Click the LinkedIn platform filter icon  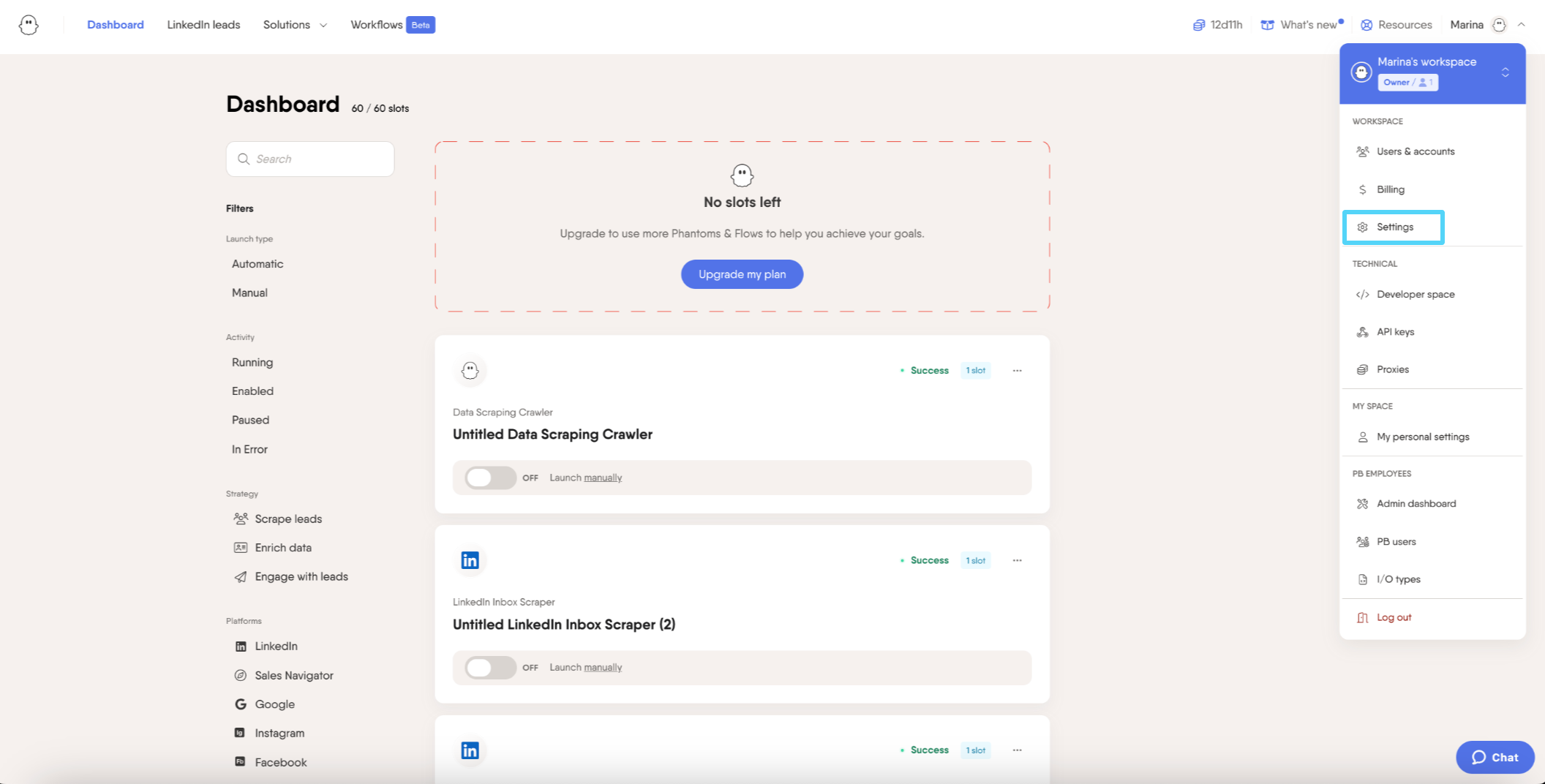point(241,647)
